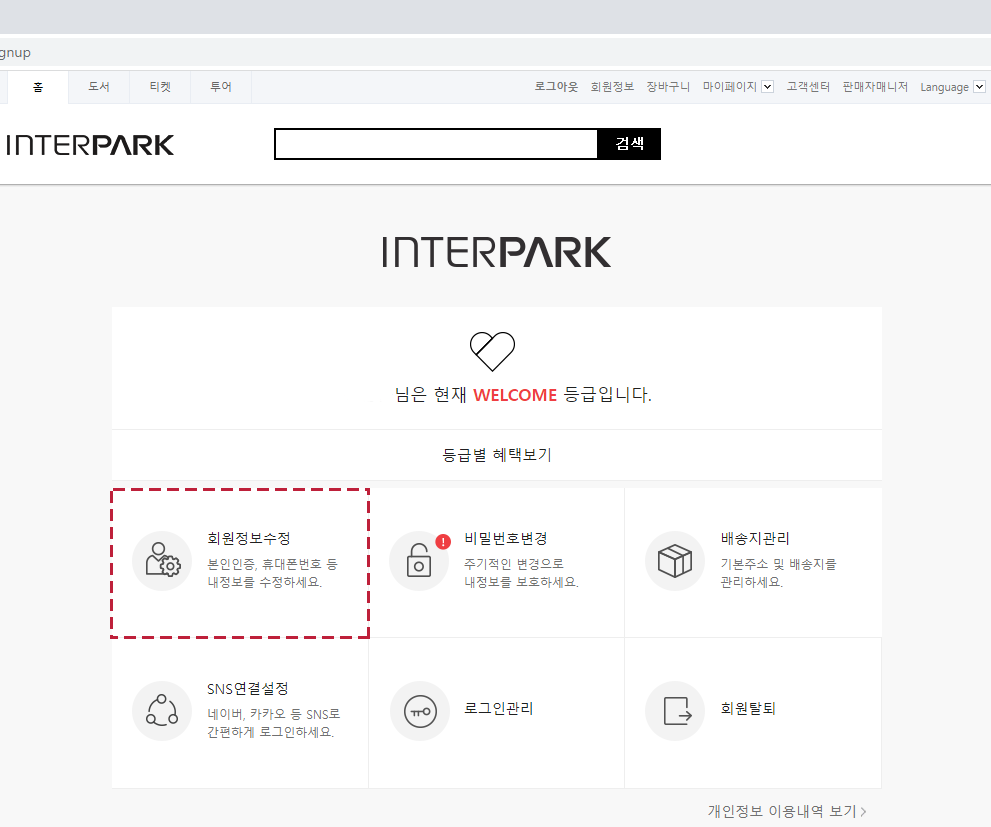Click the Language text link
This screenshot has width=991, height=827.
944,87
